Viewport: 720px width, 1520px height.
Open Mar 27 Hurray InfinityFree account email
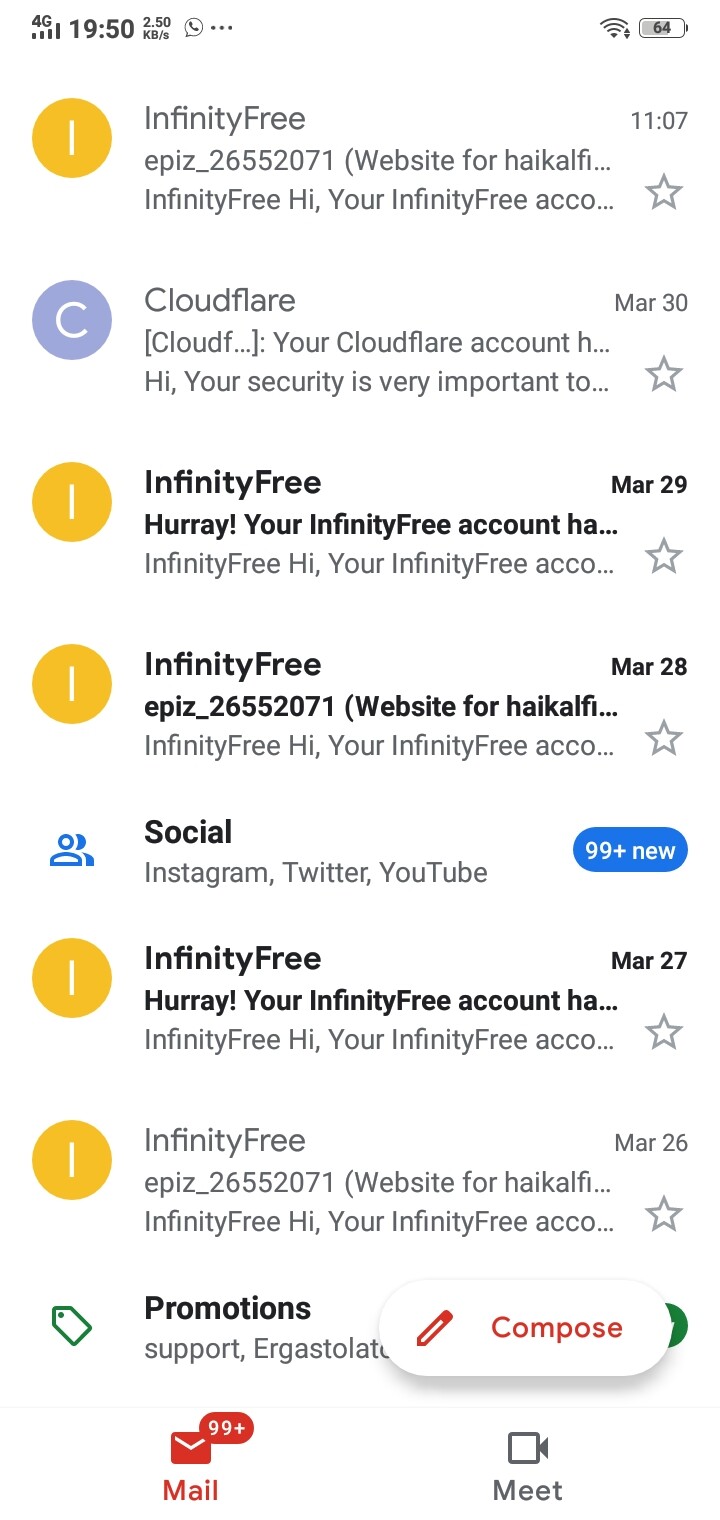(x=380, y=1001)
